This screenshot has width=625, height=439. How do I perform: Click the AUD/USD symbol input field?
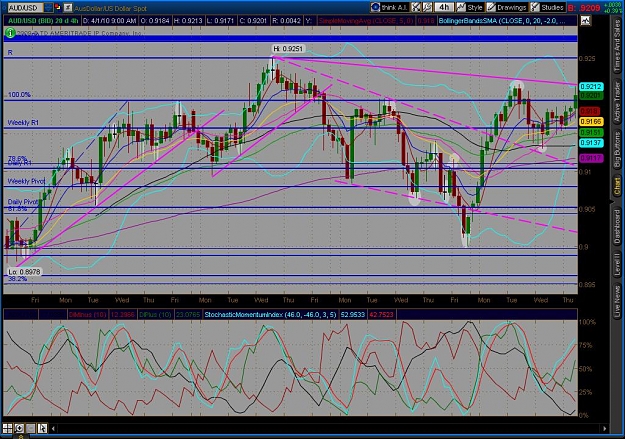tap(25, 8)
